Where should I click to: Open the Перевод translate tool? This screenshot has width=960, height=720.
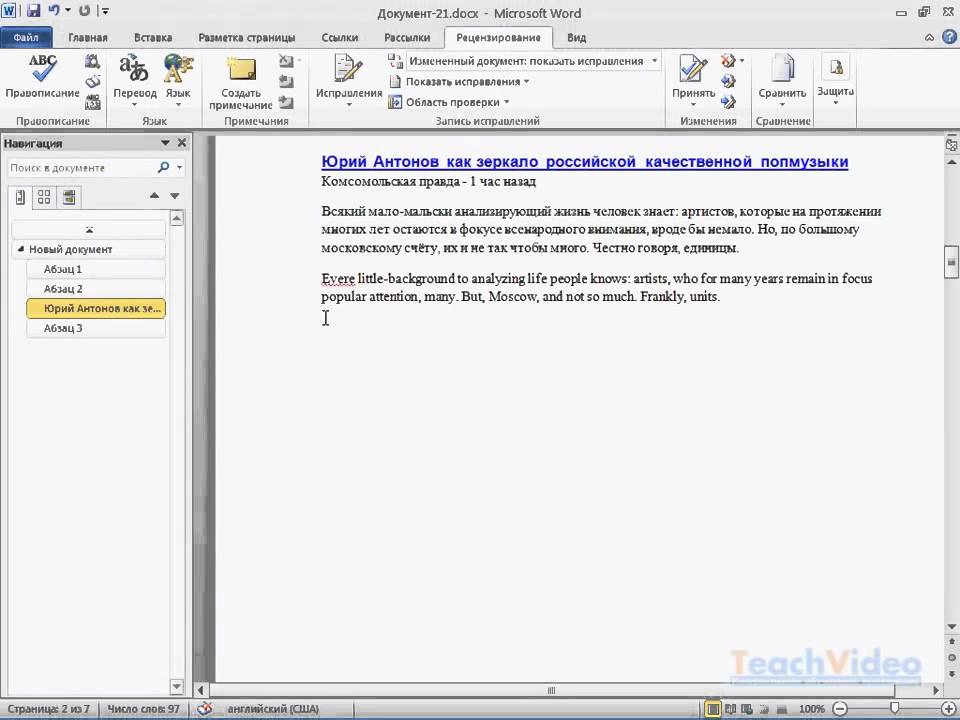click(x=135, y=80)
